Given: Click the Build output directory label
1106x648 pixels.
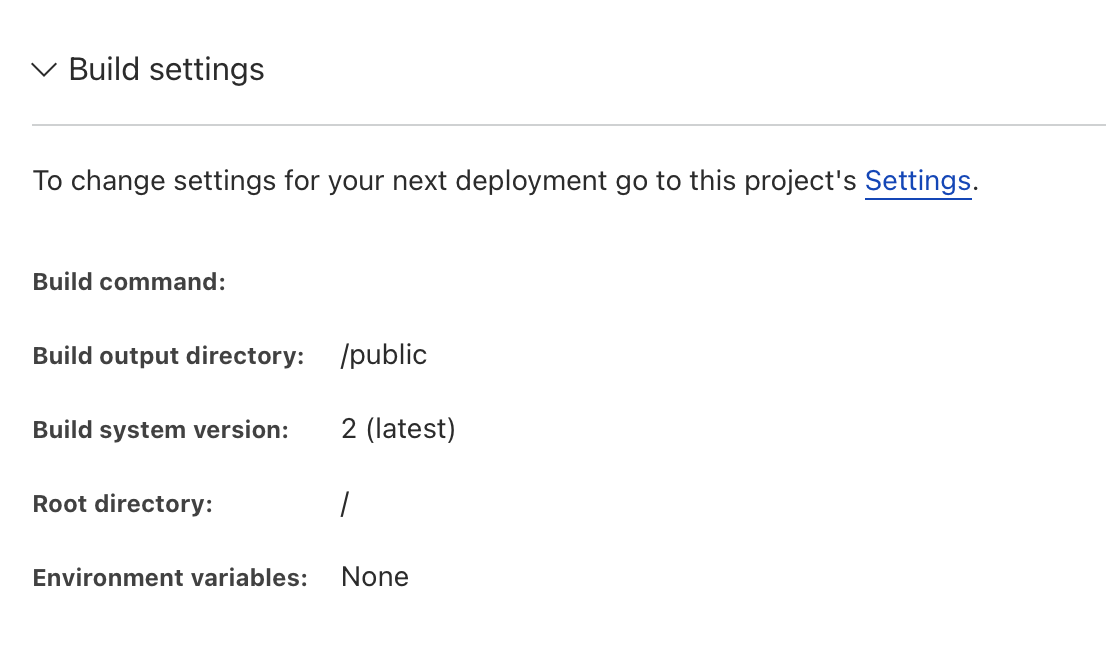Looking at the screenshot, I should click(x=168, y=356).
